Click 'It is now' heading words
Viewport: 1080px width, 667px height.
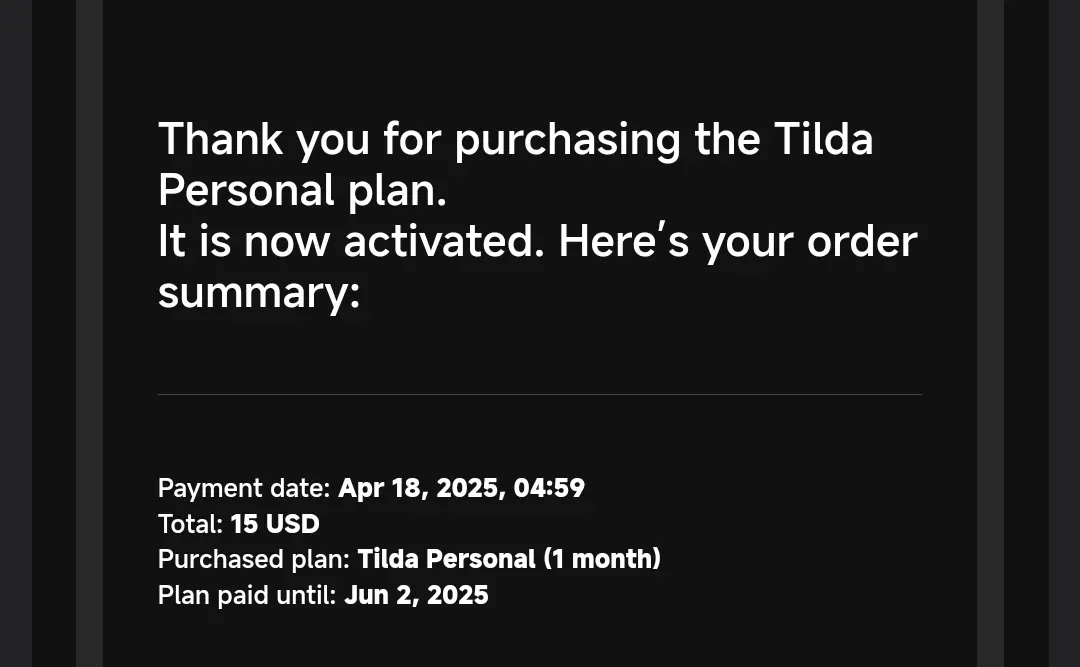pyautogui.click(x=244, y=241)
